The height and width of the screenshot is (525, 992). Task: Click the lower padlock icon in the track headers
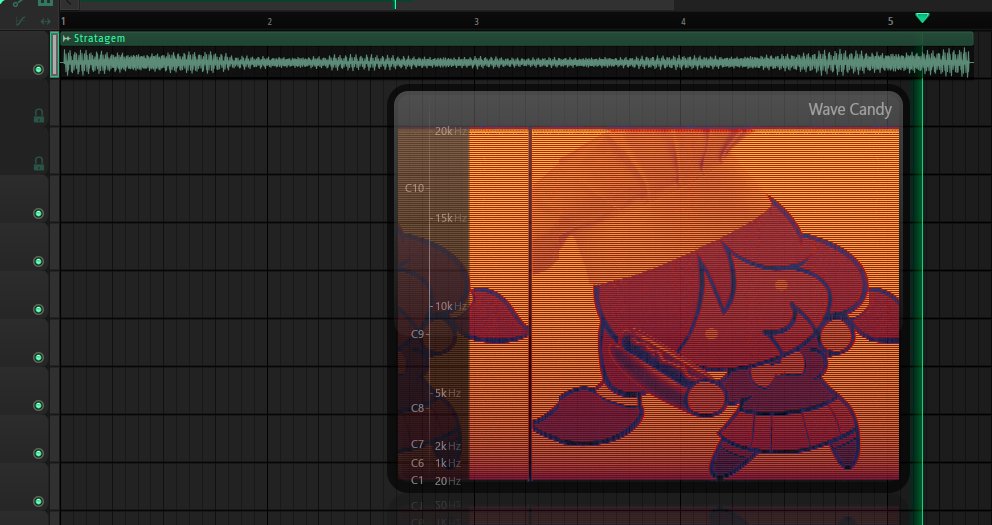pyautogui.click(x=39, y=164)
